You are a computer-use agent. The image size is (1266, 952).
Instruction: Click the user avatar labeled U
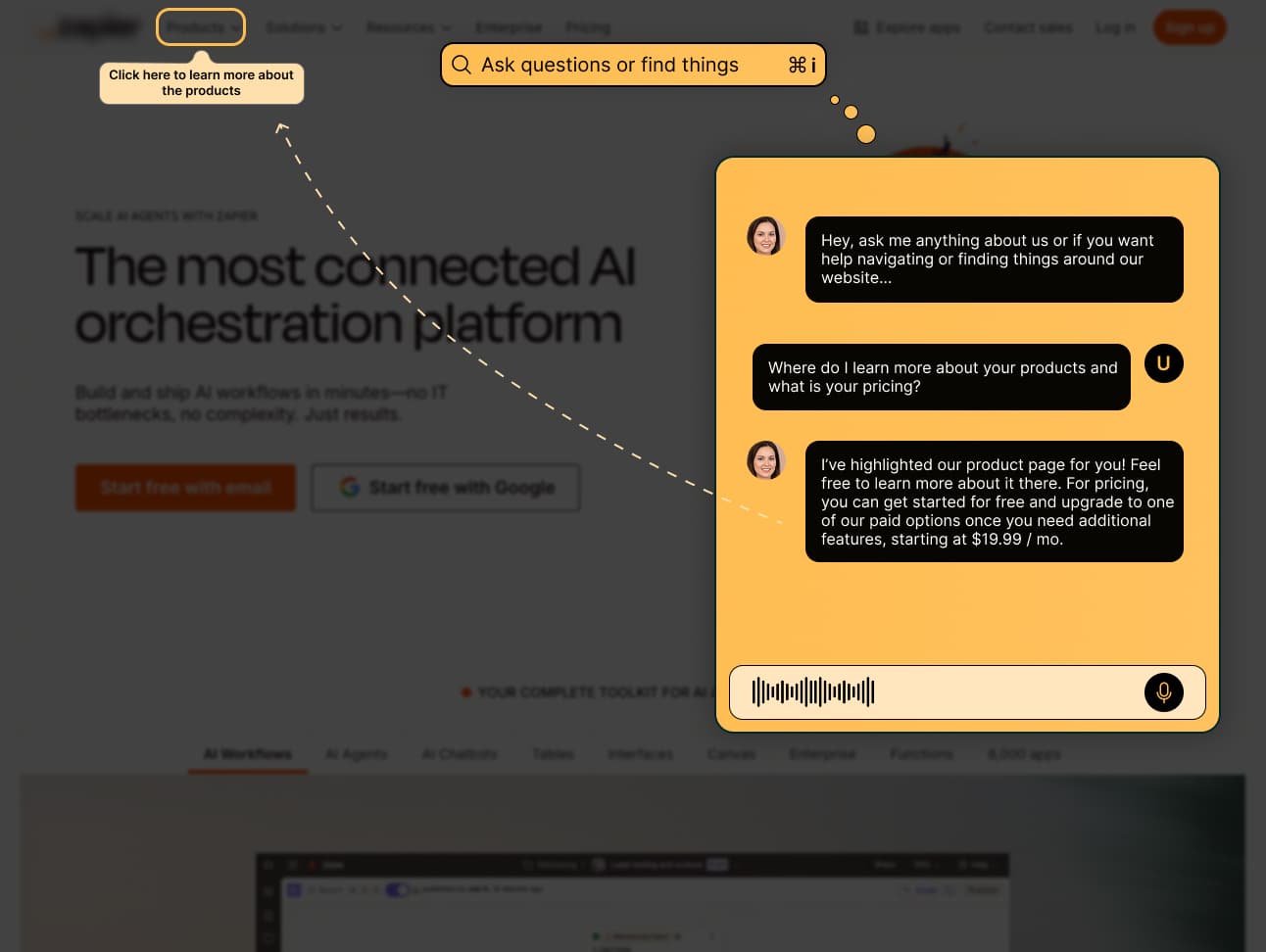(1163, 363)
